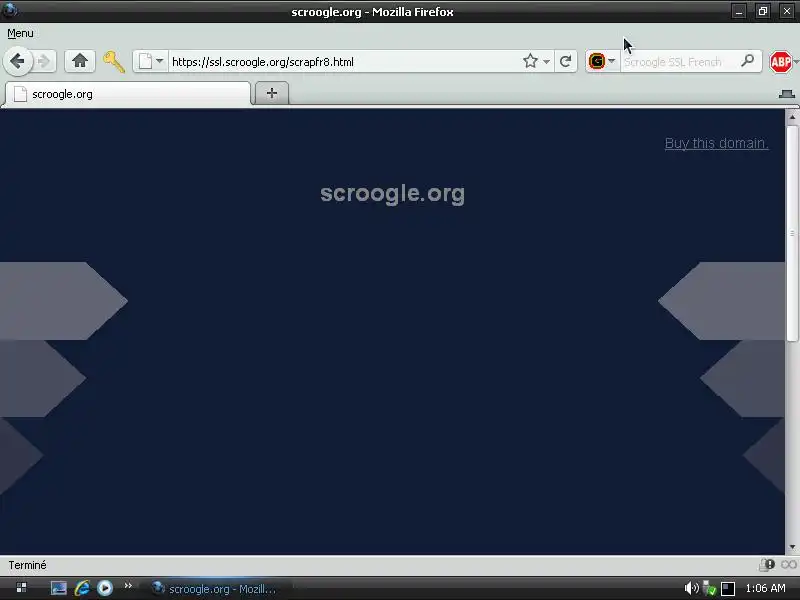The width and height of the screenshot is (800, 600).
Task: Click the Forward arrow navigation button
Action: tap(44, 61)
